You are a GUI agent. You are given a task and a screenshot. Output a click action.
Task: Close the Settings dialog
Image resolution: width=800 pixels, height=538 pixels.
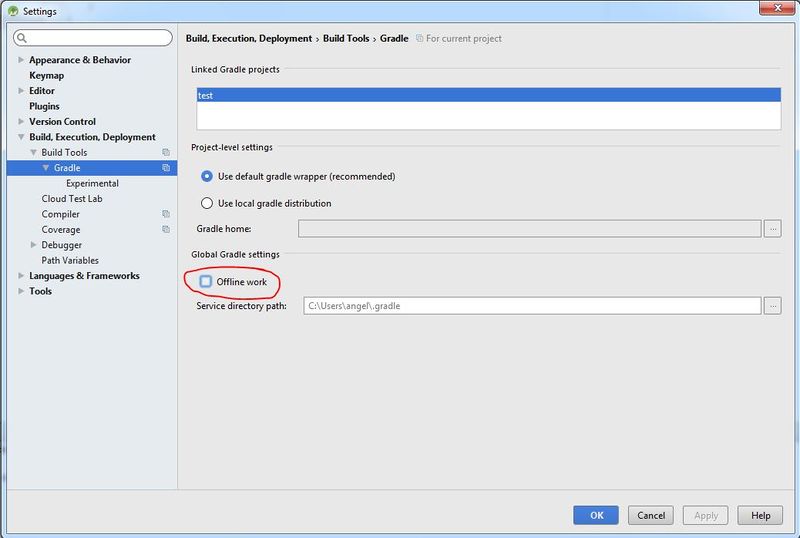[x=778, y=8]
